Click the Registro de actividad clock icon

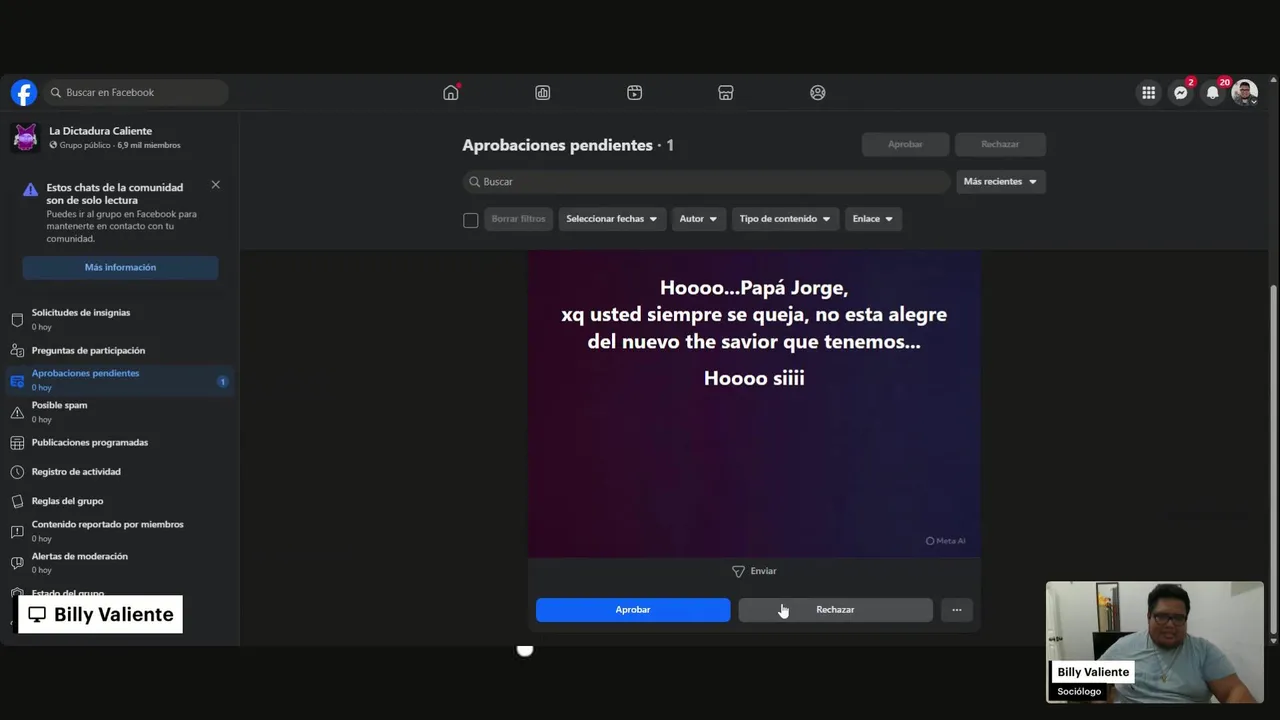17,472
